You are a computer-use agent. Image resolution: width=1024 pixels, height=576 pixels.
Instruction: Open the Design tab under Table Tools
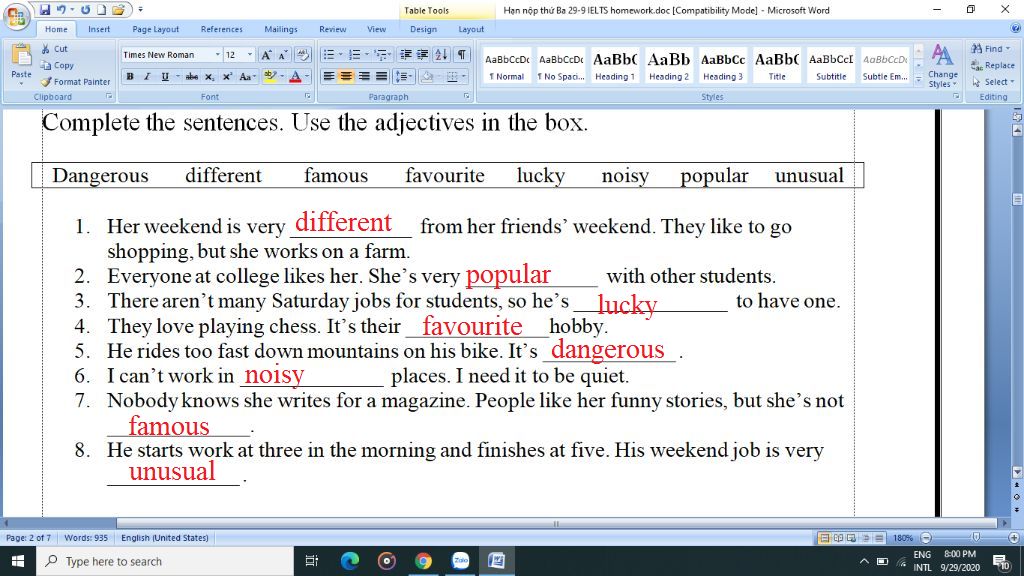click(x=423, y=29)
